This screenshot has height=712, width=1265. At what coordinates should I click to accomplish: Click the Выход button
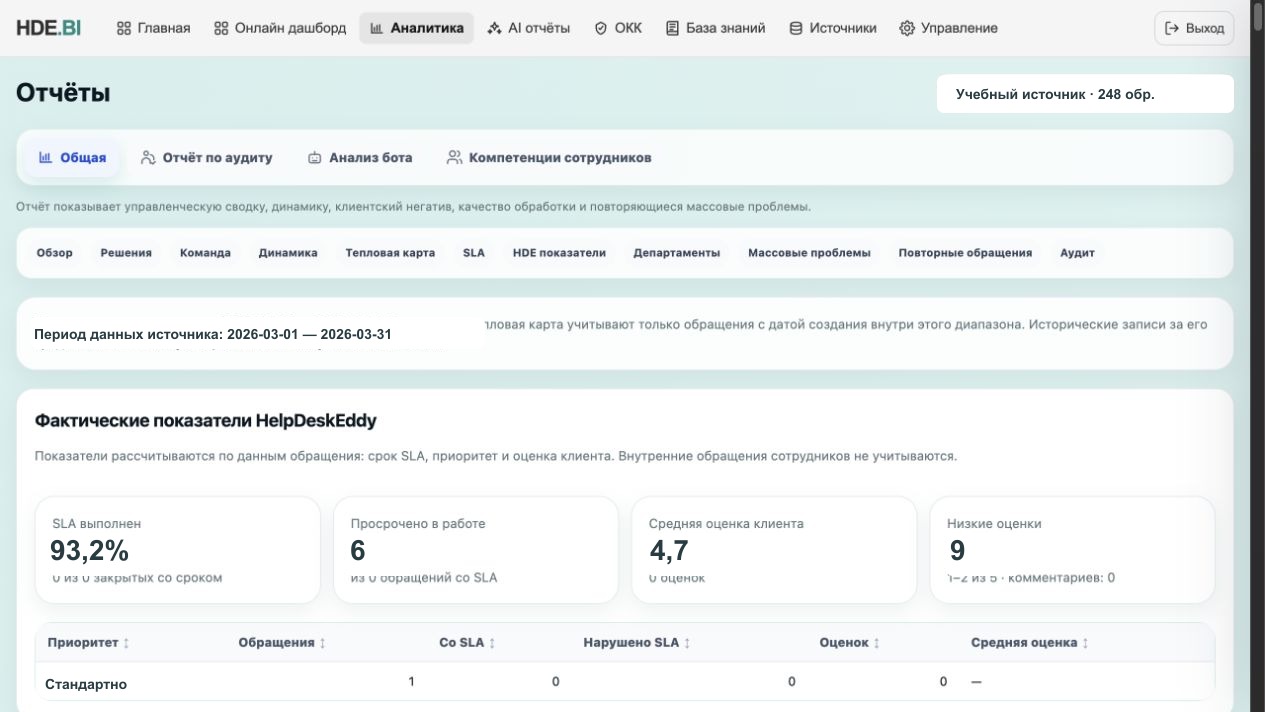point(1194,28)
